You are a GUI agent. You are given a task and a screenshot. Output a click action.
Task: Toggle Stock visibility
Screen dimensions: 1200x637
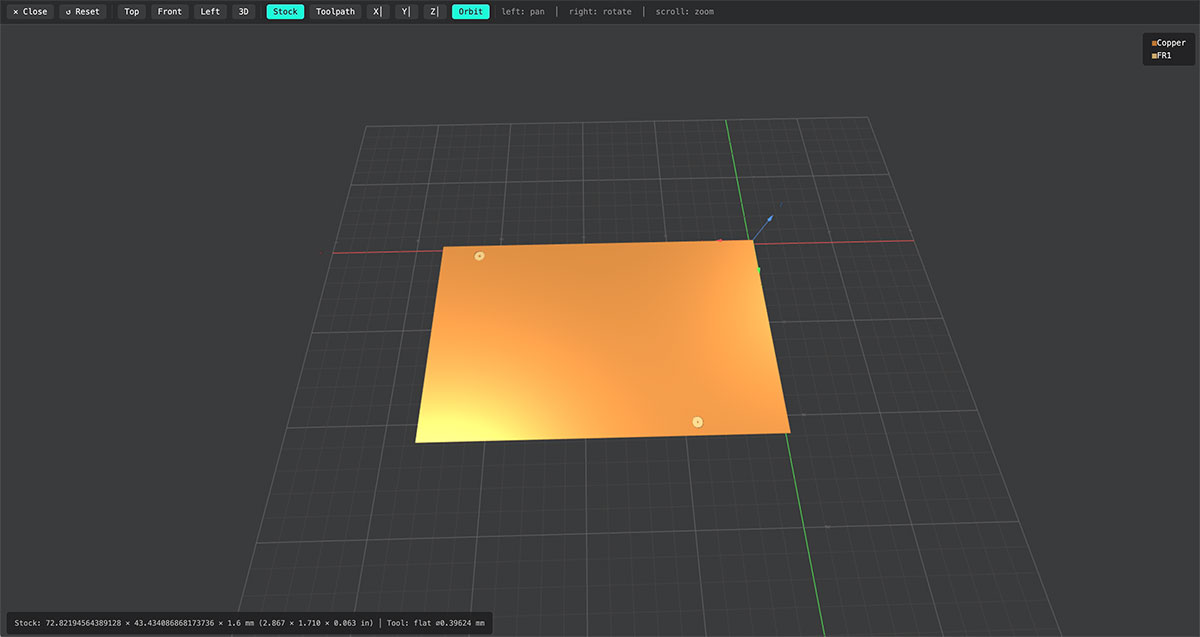(x=285, y=12)
